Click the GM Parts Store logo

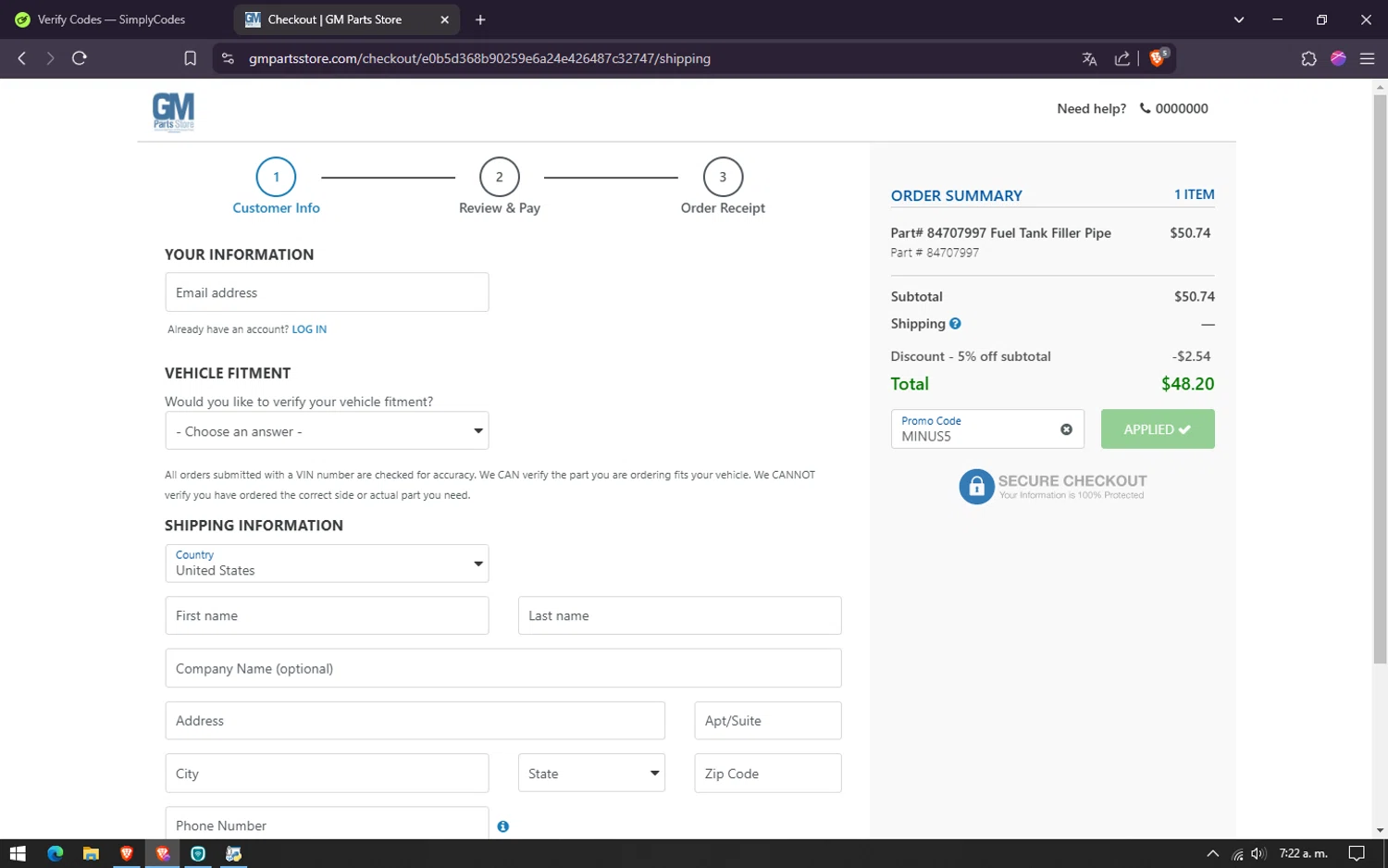[173, 112]
